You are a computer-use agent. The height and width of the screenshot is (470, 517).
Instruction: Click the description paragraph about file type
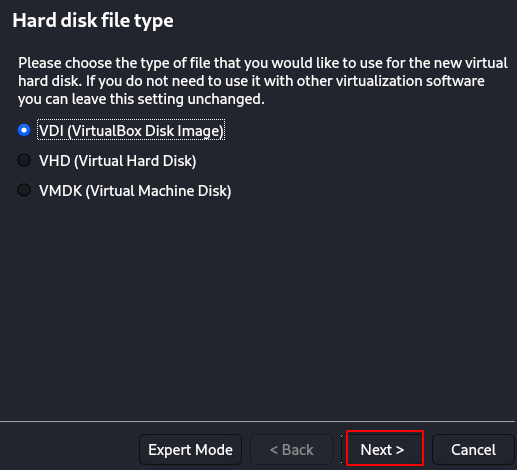(263, 81)
